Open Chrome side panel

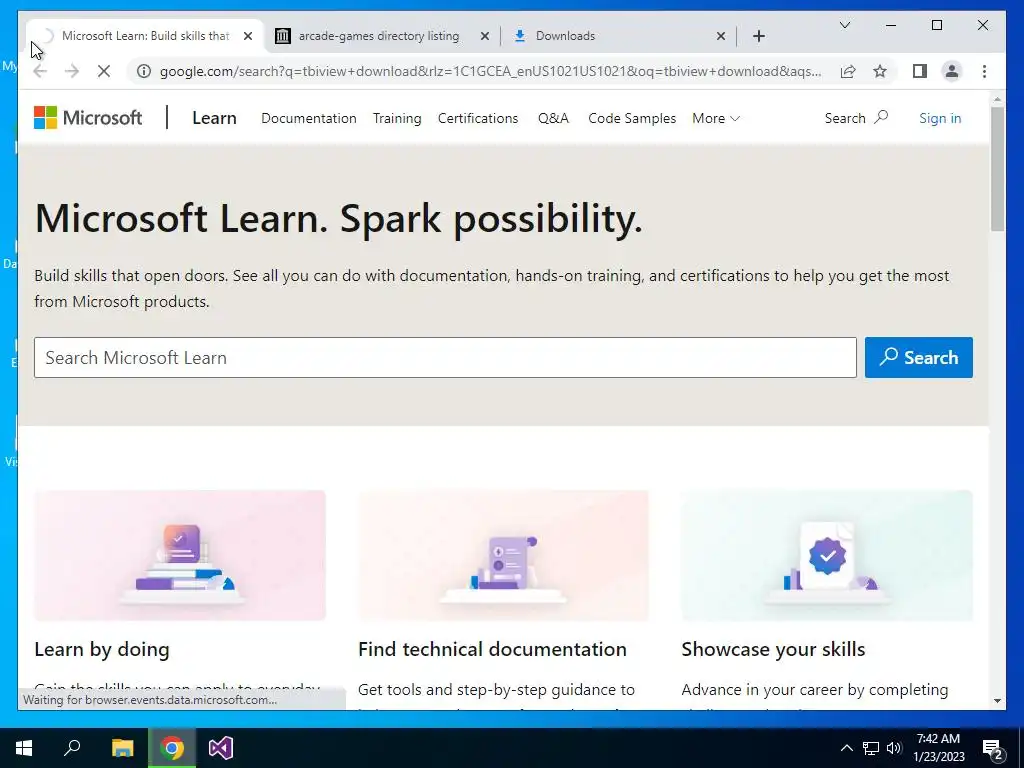(x=920, y=71)
